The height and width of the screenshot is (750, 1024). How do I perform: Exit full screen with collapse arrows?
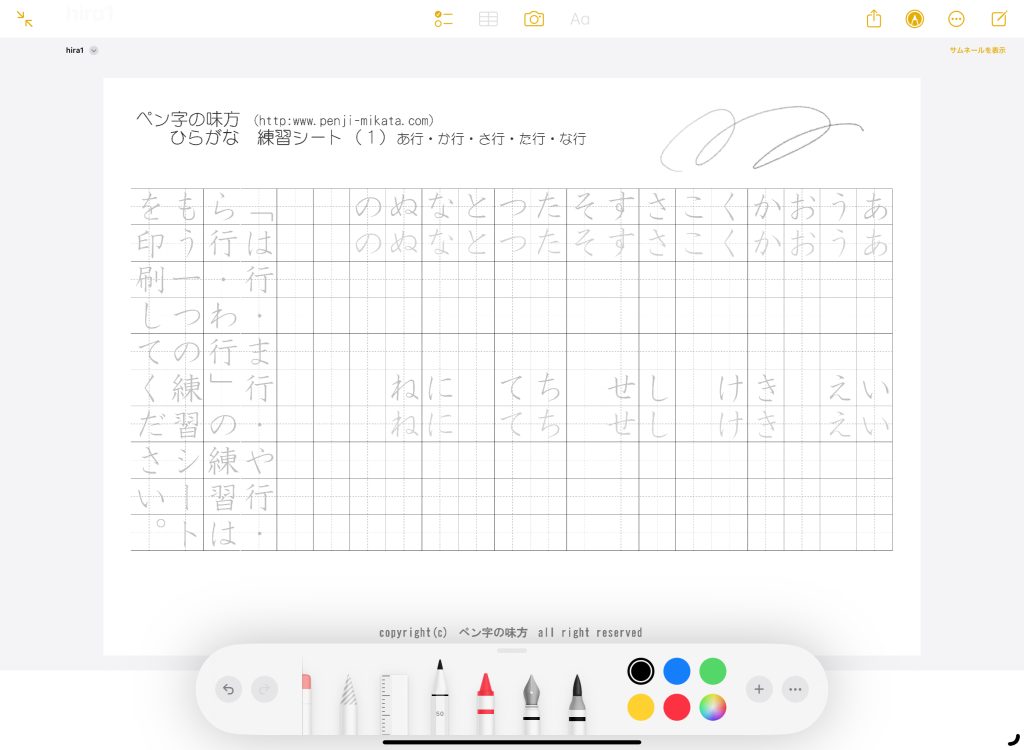pyautogui.click(x=25, y=19)
